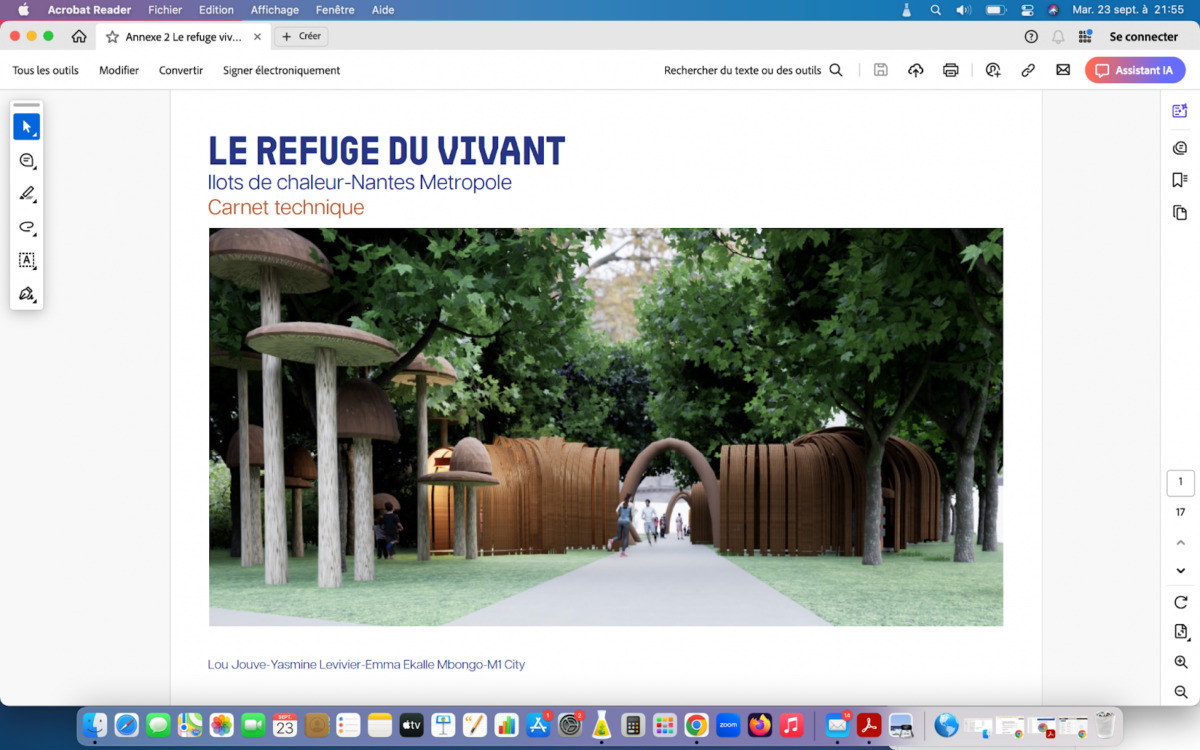Screen dimensions: 1200x750
Task: Go to previous page with up chevron
Action: (x=1181, y=543)
